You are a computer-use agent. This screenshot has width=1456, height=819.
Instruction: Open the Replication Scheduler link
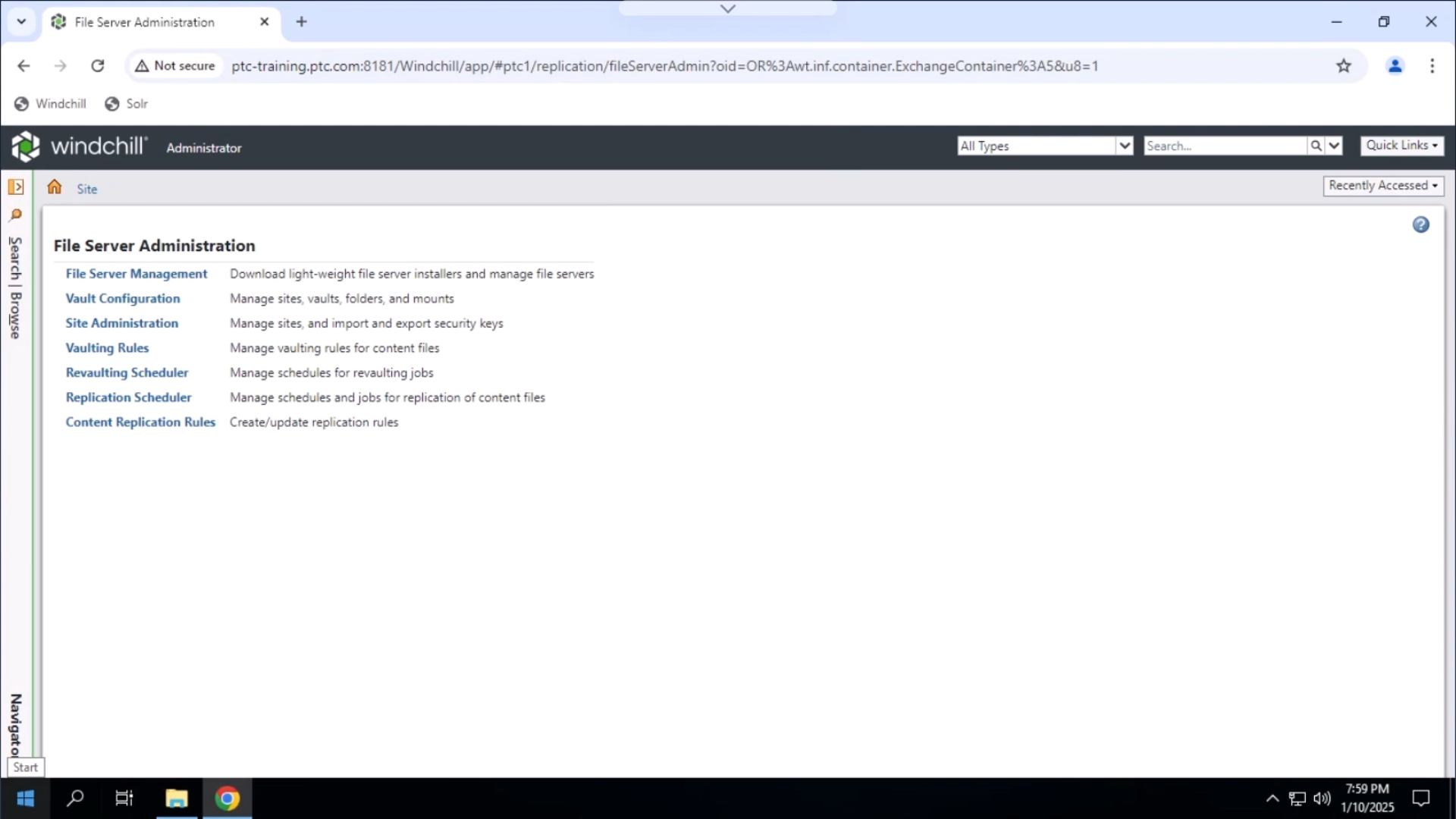click(128, 397)
